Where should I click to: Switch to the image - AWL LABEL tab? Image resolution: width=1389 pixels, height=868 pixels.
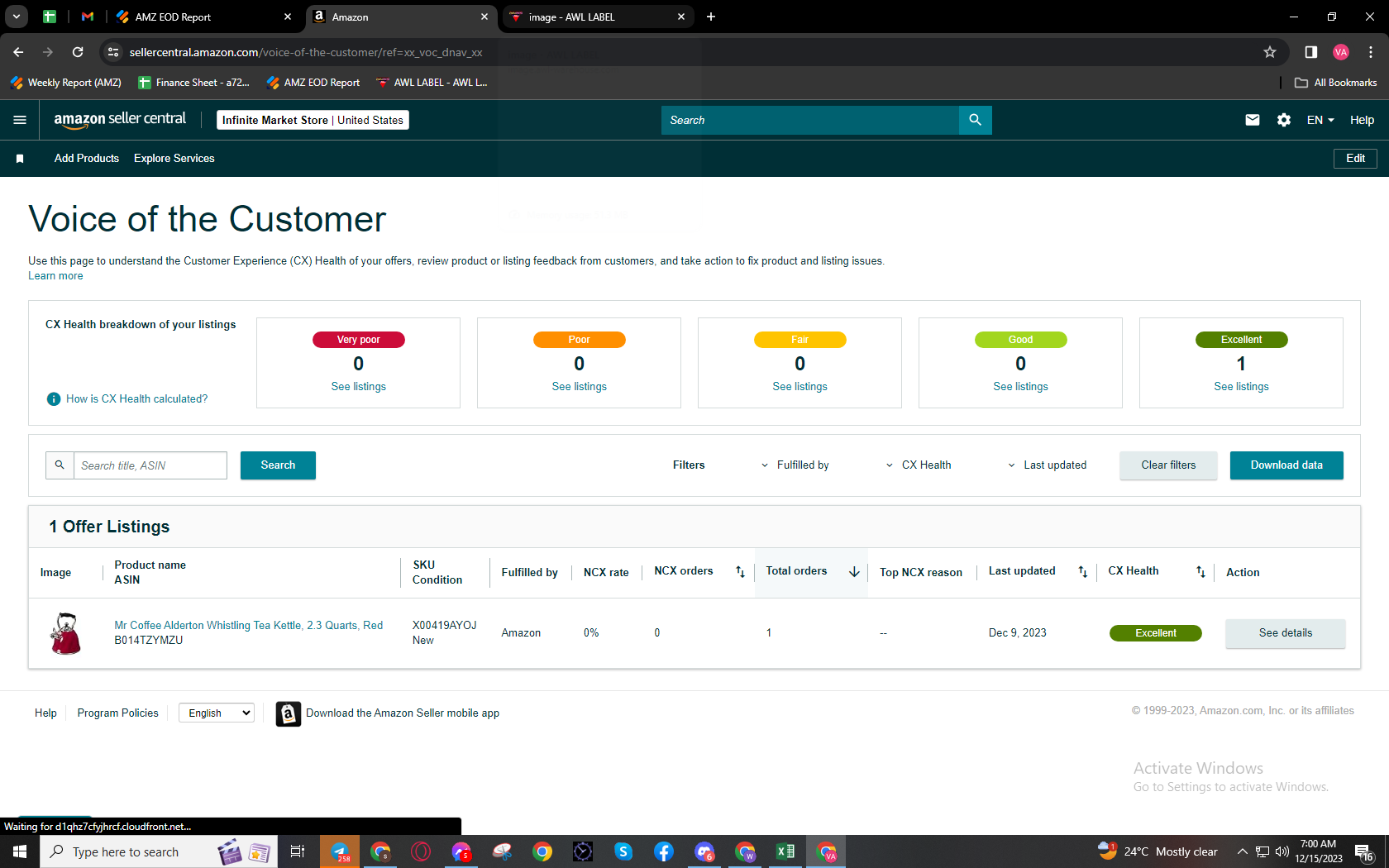[597, 17]
